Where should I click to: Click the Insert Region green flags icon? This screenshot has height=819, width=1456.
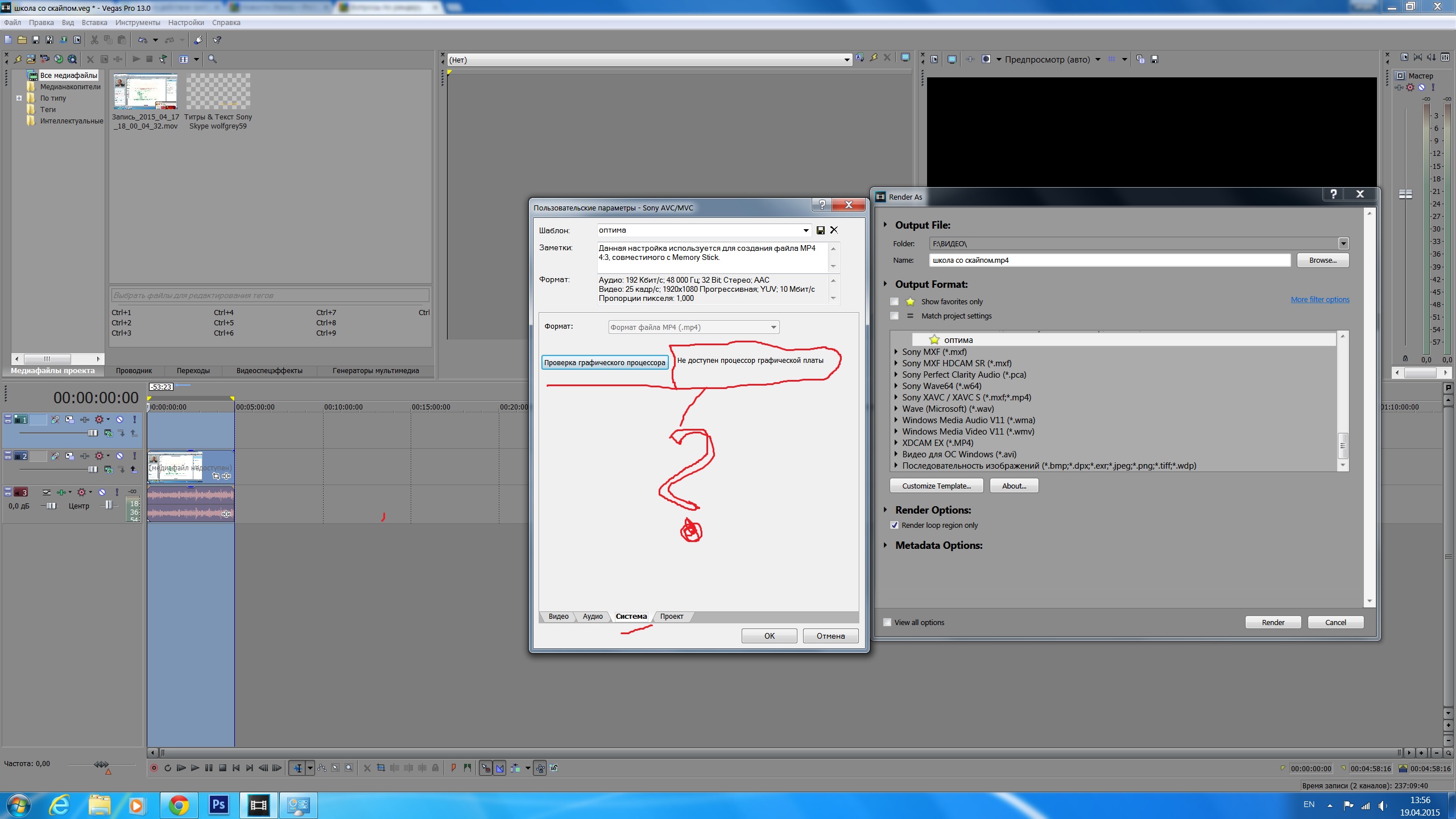tap(468, 768)
